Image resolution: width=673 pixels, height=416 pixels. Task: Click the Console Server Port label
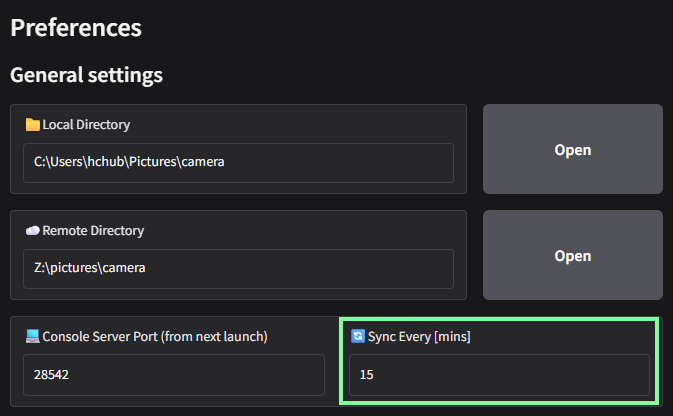155,337
